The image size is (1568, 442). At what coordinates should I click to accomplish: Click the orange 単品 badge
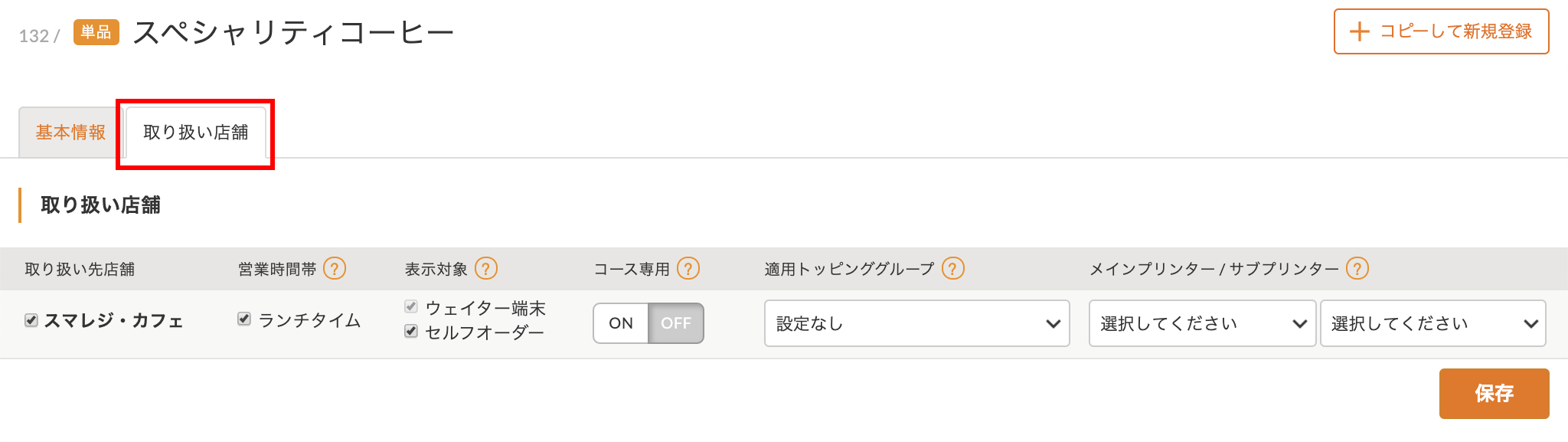96,32
